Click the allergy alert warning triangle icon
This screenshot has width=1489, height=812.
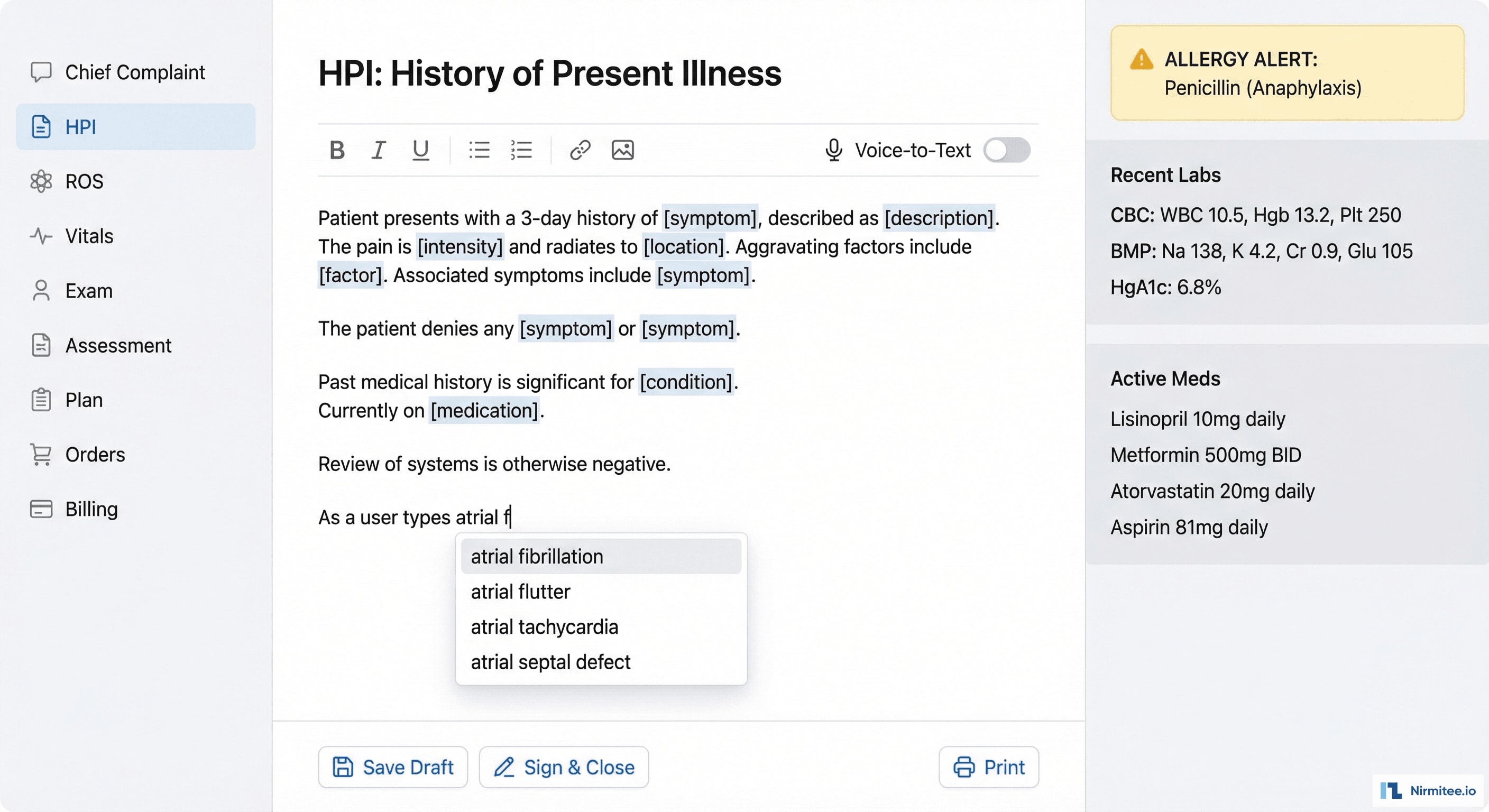coord(1141,59)
